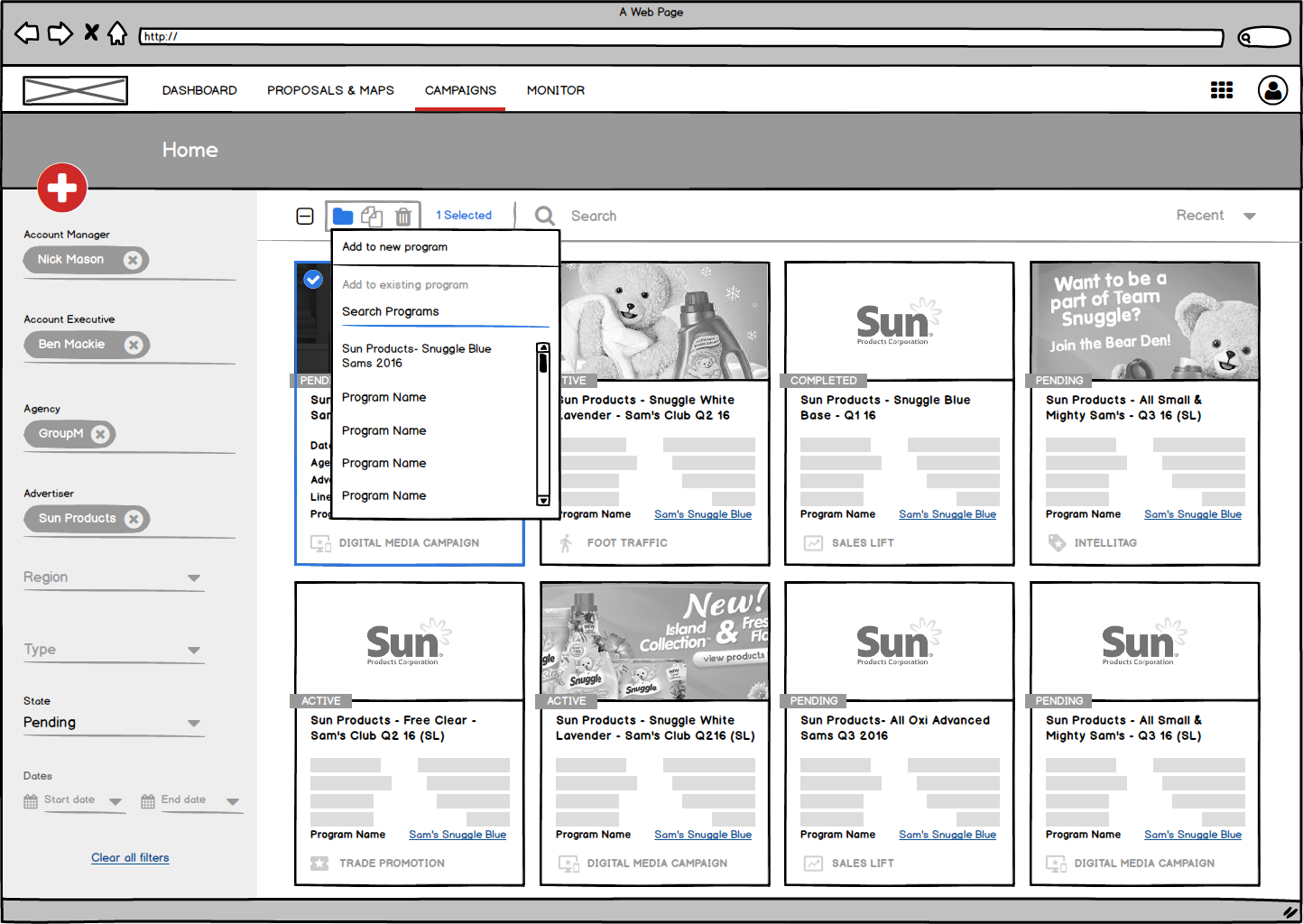Expand the Region filter dropdown
Screen dimensions: 1303x924
point(193,577)
